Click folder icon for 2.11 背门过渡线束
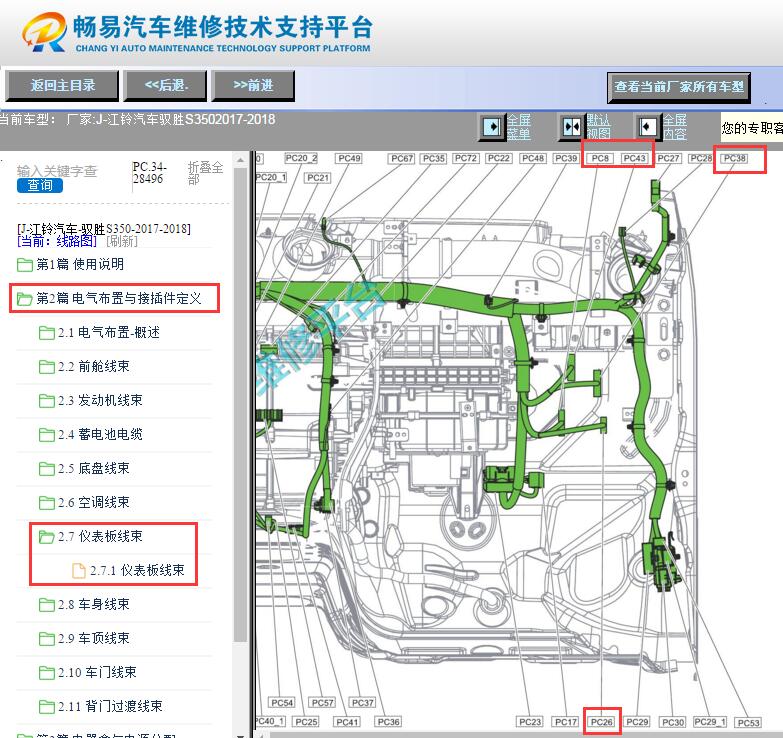Image resolution: width=783 pixels, height=738 pixels. click(x=46, y=707)
